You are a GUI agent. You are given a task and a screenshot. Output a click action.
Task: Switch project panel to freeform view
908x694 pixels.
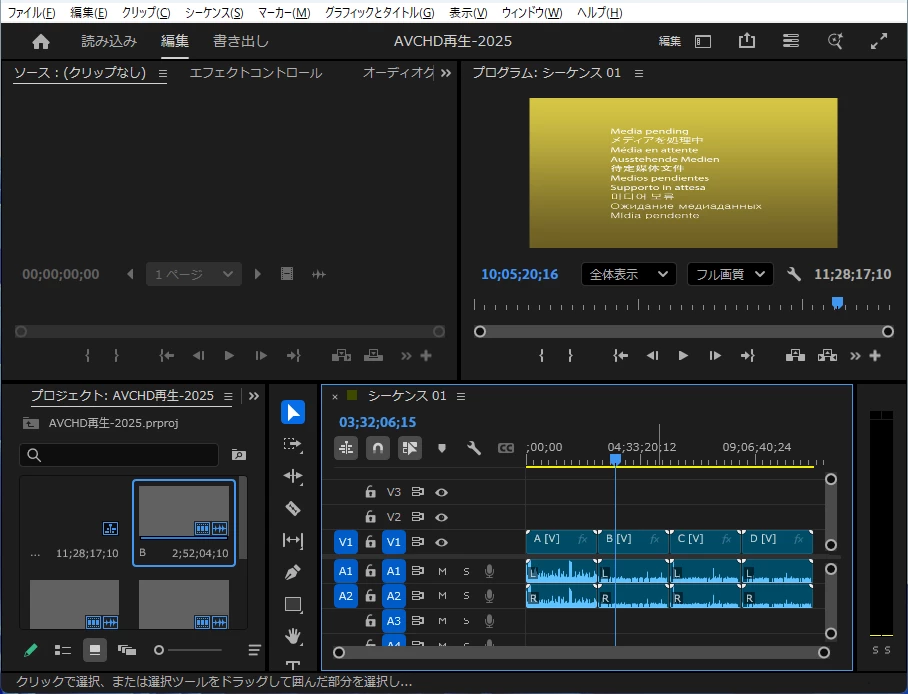(x=126, y=650)
